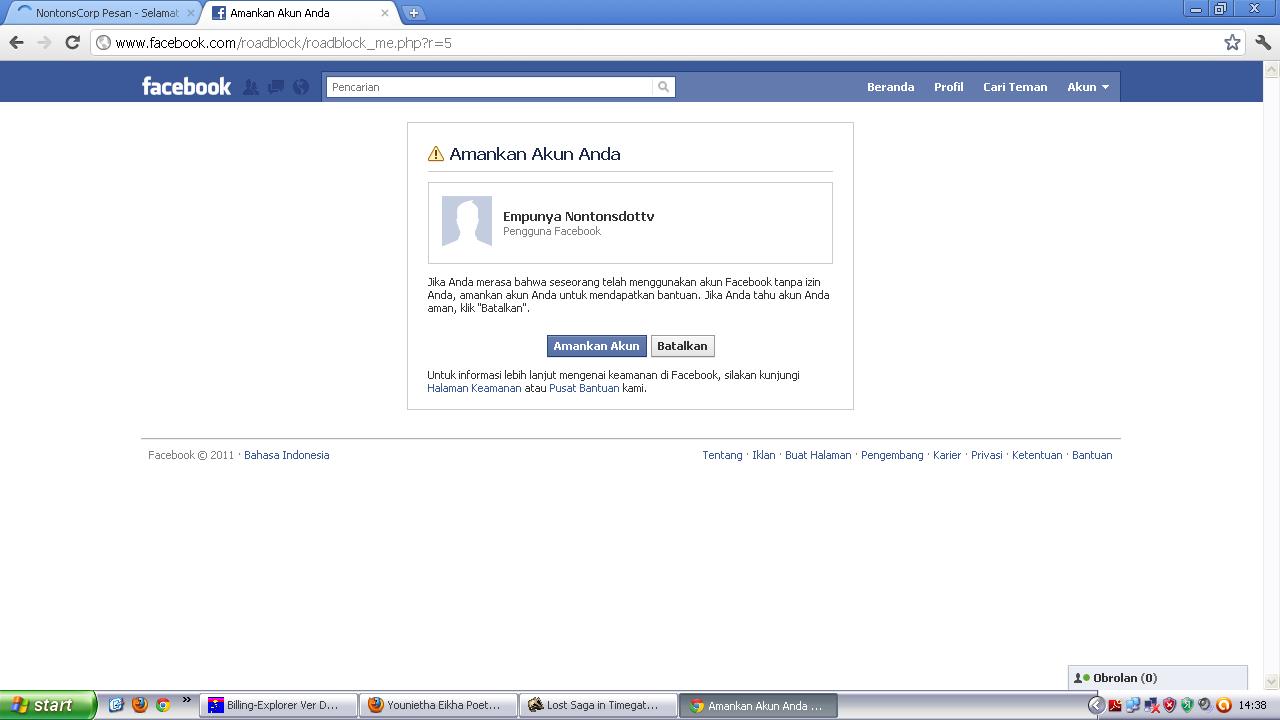Image resolution: width=1280 pixels, height=720 pixels.
Task: Open Facebook notifications globe icon
Action: coord(301,87)
